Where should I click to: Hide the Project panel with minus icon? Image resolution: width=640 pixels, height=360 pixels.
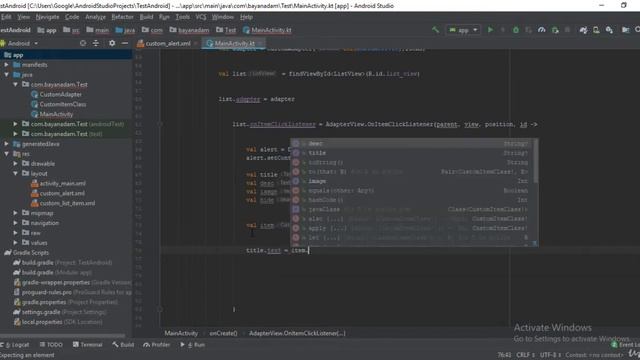(x=124, y=43)
